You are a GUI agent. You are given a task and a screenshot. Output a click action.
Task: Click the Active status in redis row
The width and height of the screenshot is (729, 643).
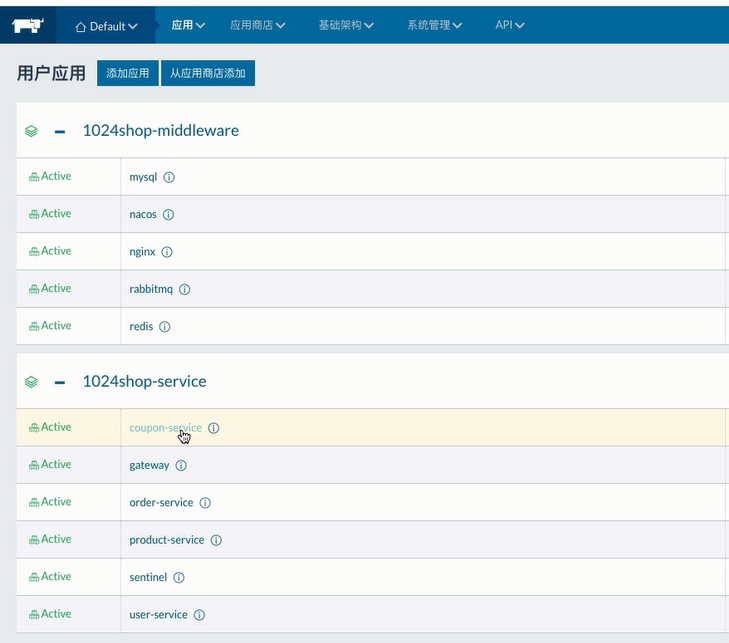(50, 325)
